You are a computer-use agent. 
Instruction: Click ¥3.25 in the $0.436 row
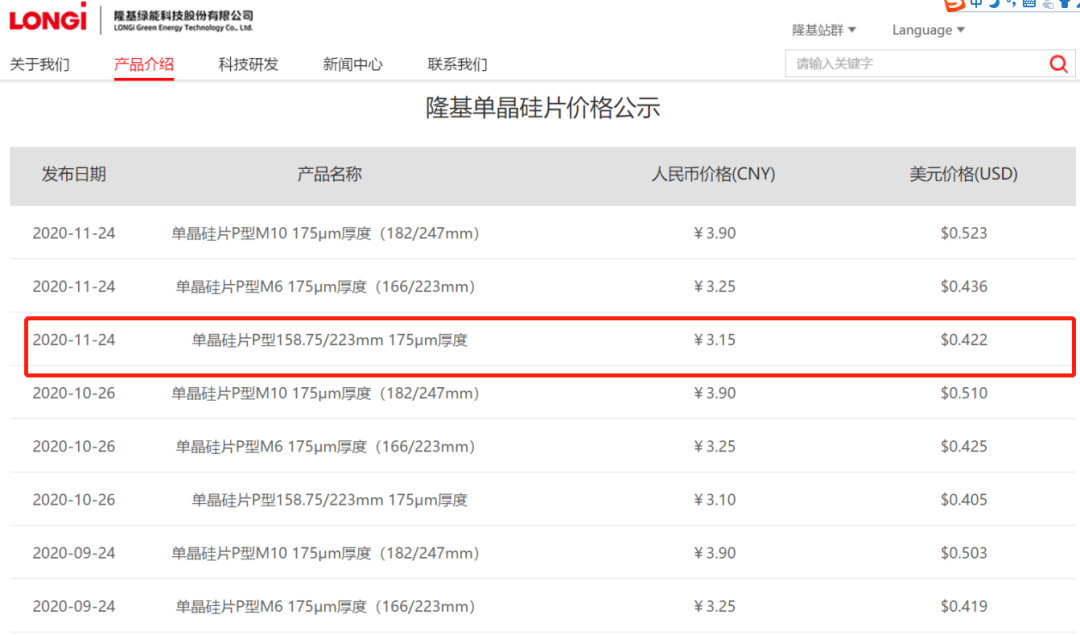pyautogui.click(x=714, y=287)
